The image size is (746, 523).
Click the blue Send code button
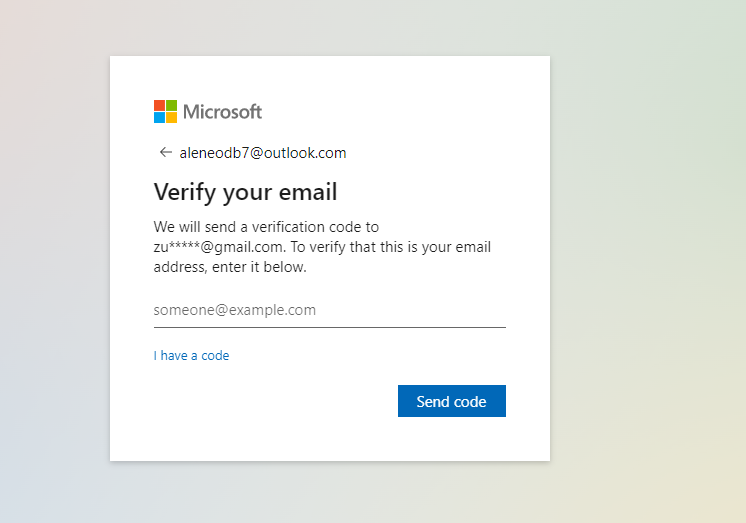(452, 401)
